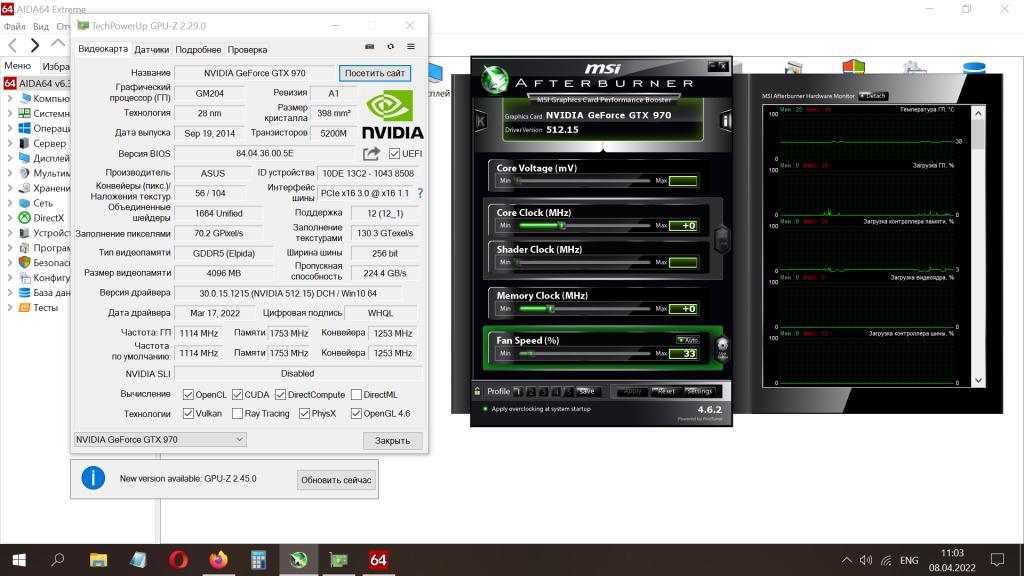Select the Видеокарта tab
The width and height of the screenshot is (1024, 576).
[x=103, y=49]
